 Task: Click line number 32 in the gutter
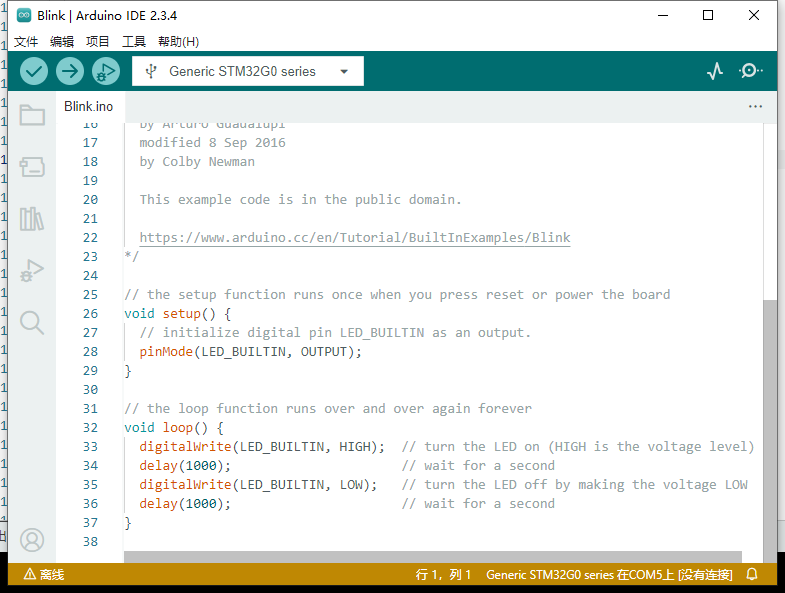point(91,428)
